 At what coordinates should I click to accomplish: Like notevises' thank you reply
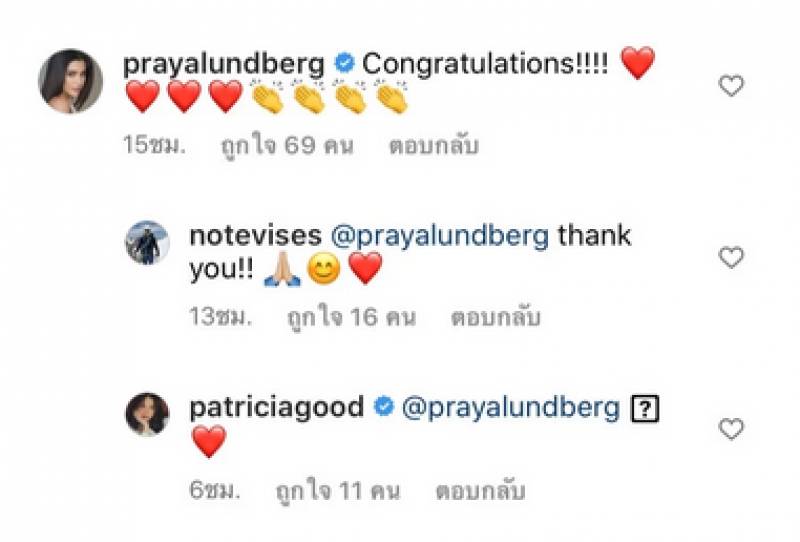(x=731, y=257)
